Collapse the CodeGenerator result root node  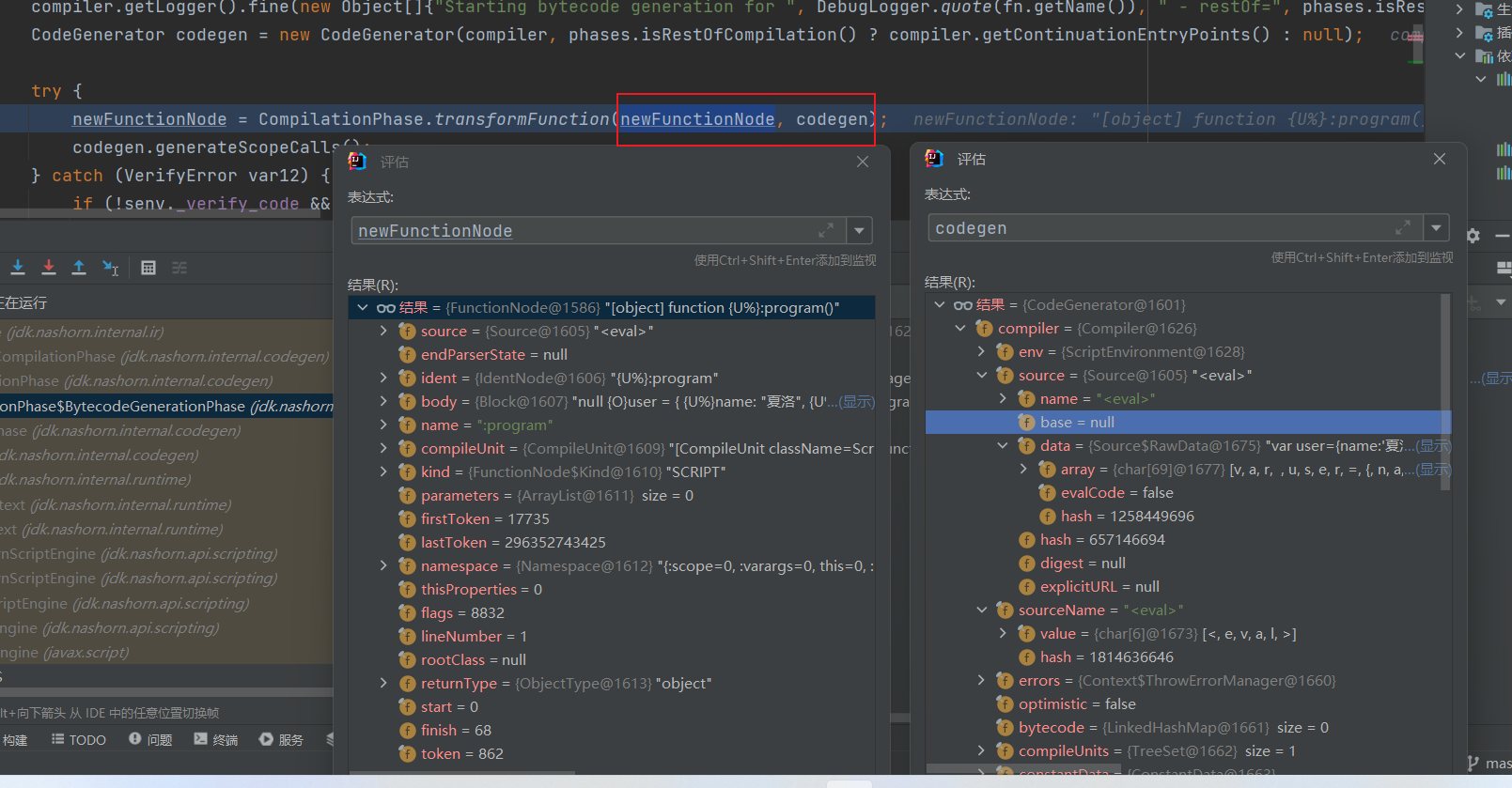point(940,304)
